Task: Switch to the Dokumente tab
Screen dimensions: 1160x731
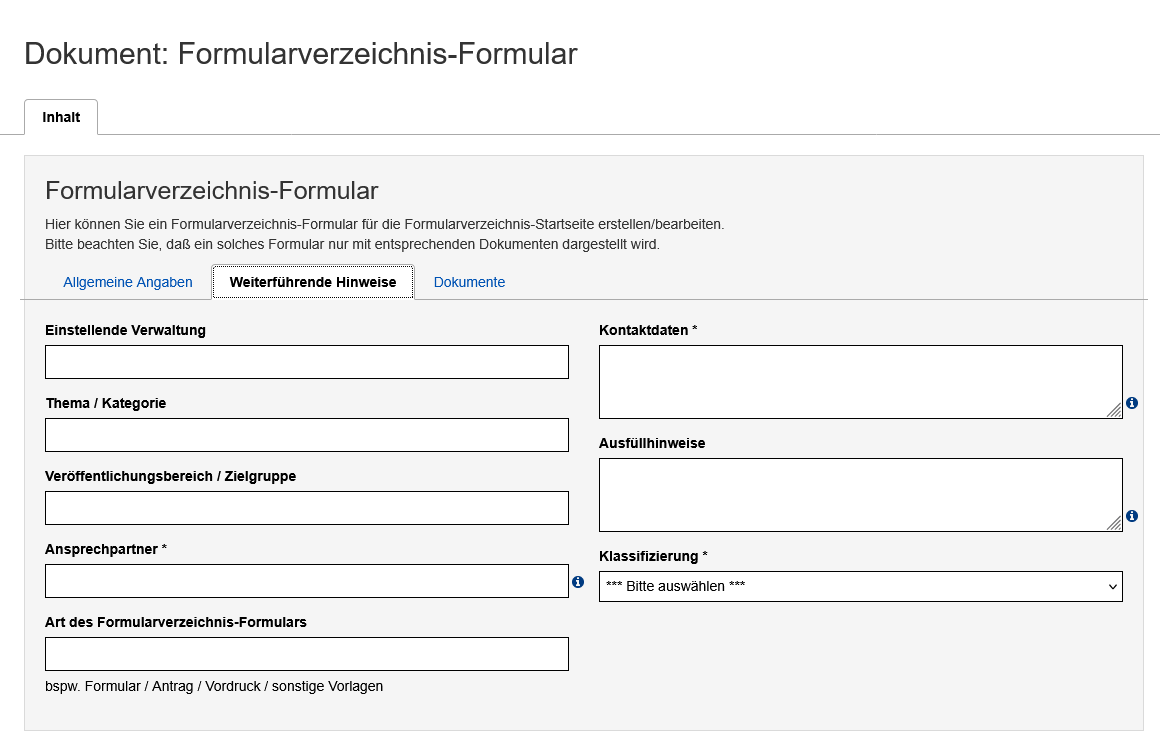Action: pyautogui.click(x=469, y=282)
